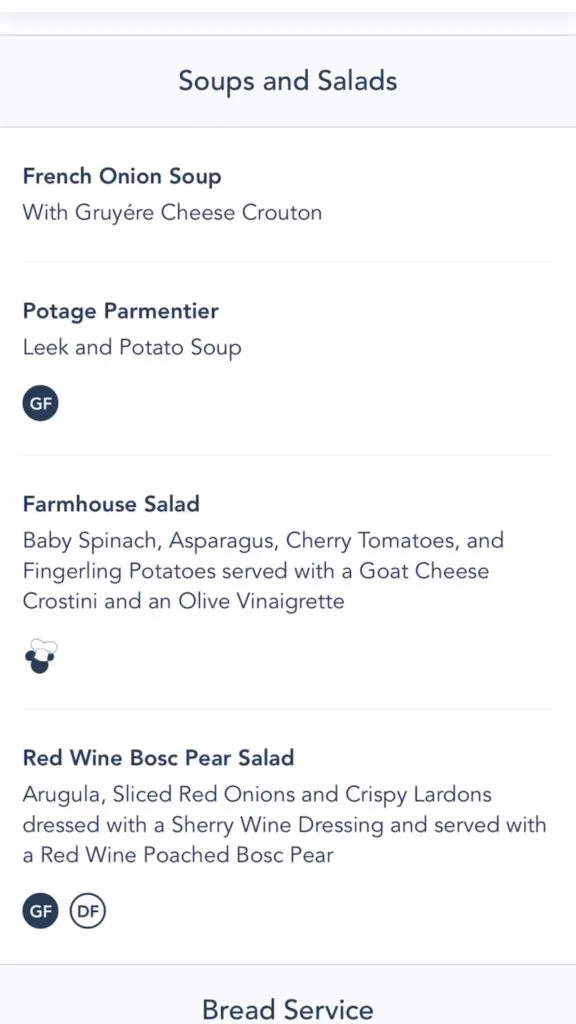Tap the Soups and Salads section header
The height and width of the screenshot is (1024, 576).
pos(288,81)
